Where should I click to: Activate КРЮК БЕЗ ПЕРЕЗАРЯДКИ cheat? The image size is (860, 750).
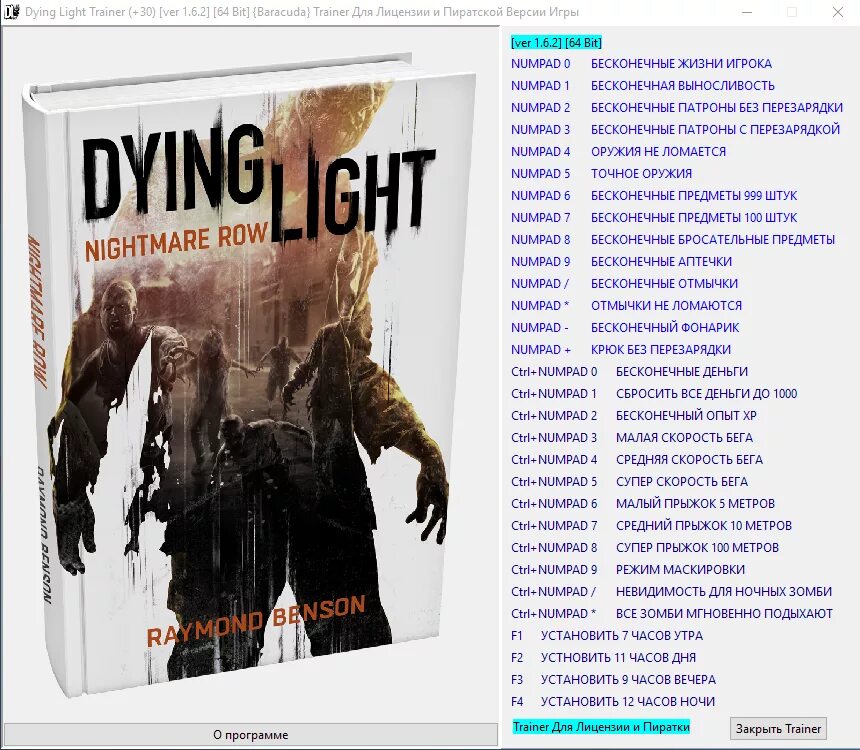(x=650, y=349)
